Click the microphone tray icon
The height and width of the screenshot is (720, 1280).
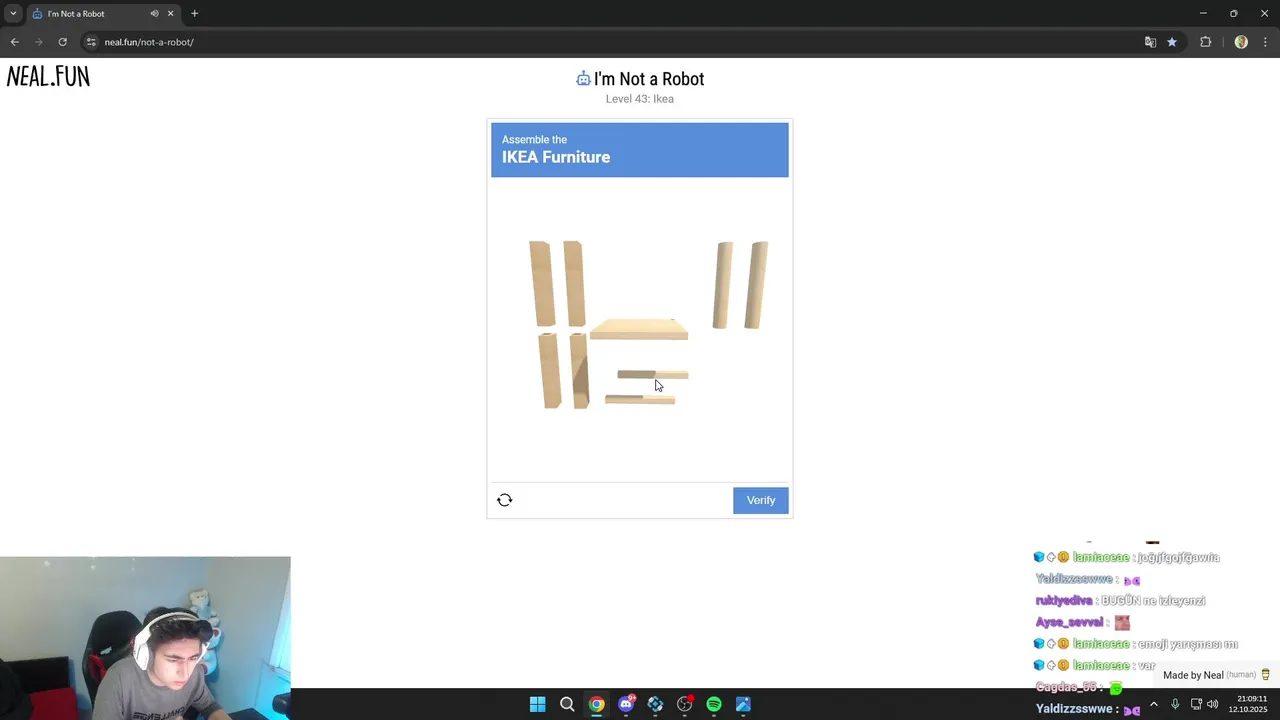point(1175,704)
